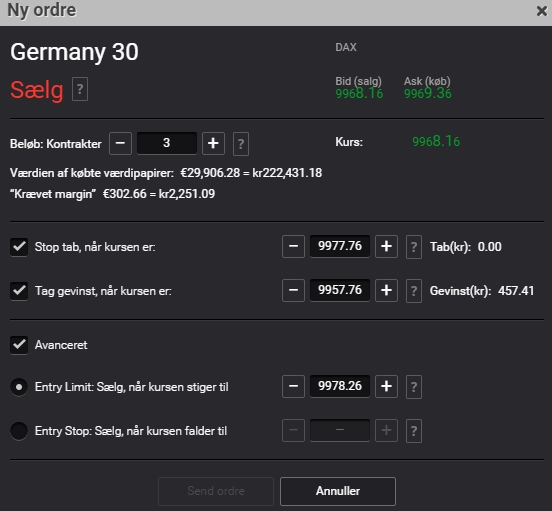The height and width of the screenshot is (511, 552).
Task: Increase the Kontrakter amount with plus
Action: tap(213, 143)
